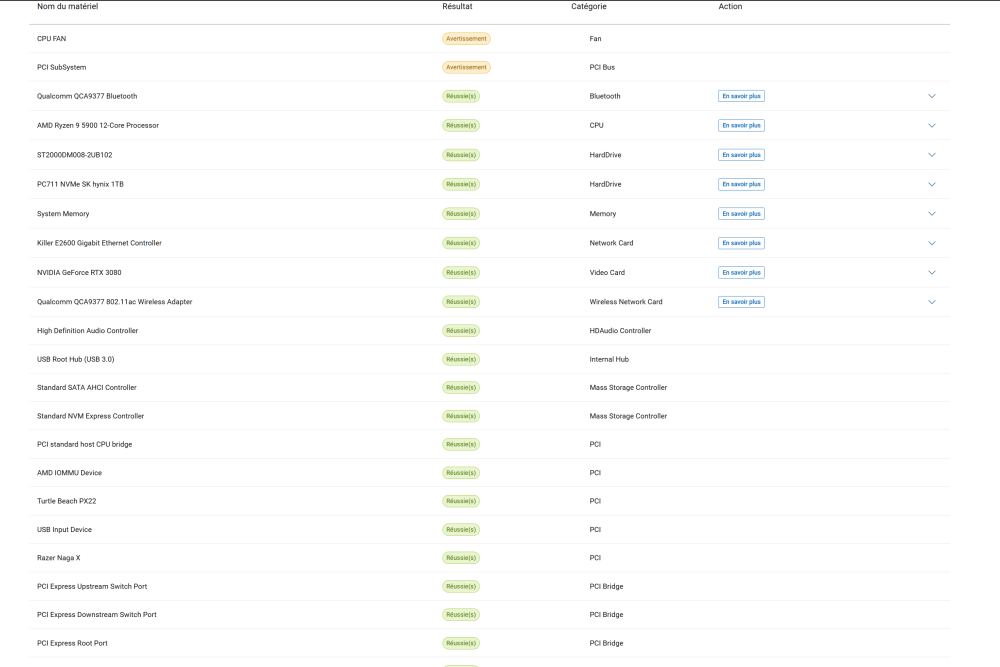Select the System Memory name
Viewport: 1000px width, 667px height.
[x=63, y=214]
